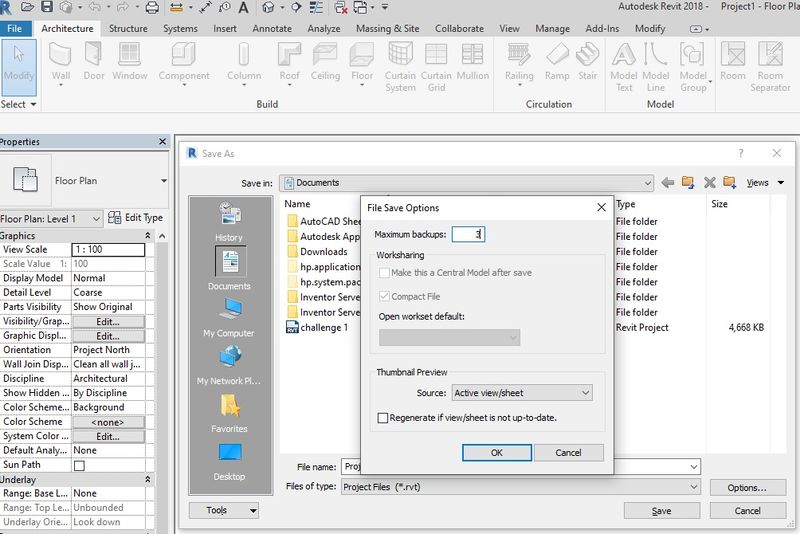Collapse the Underlay section in Properties
Image resolution: width=800 pixels, height=534 pixels.
(147, 479)
